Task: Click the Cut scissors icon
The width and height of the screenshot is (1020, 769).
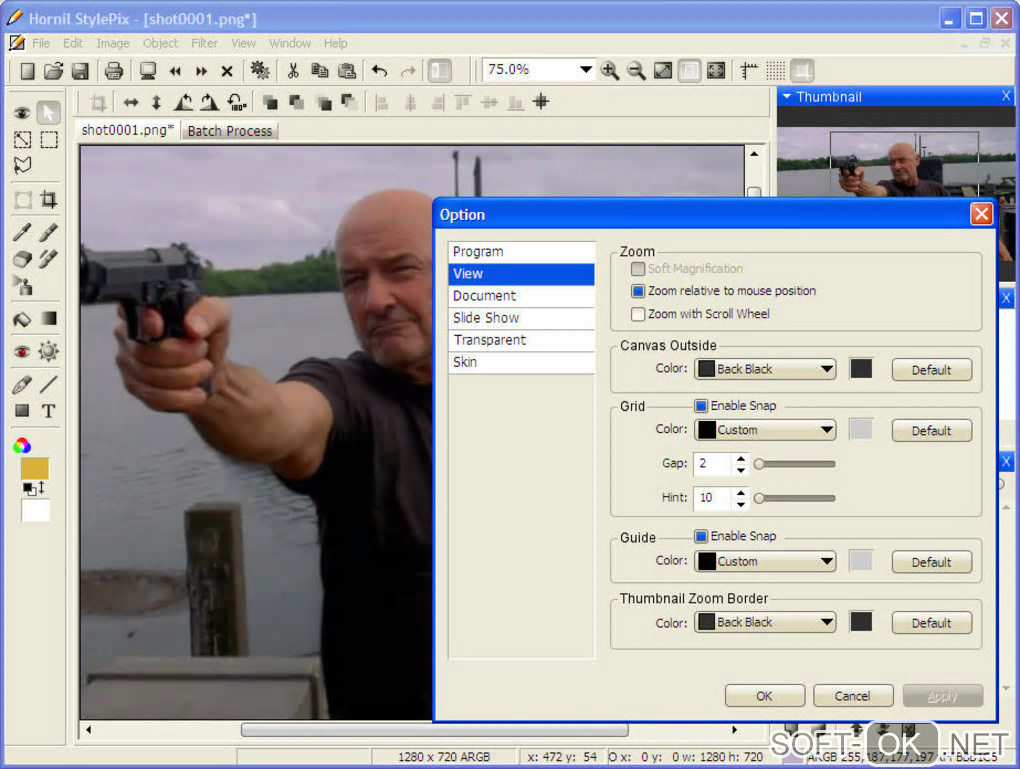Action: [x=293, y=70]
